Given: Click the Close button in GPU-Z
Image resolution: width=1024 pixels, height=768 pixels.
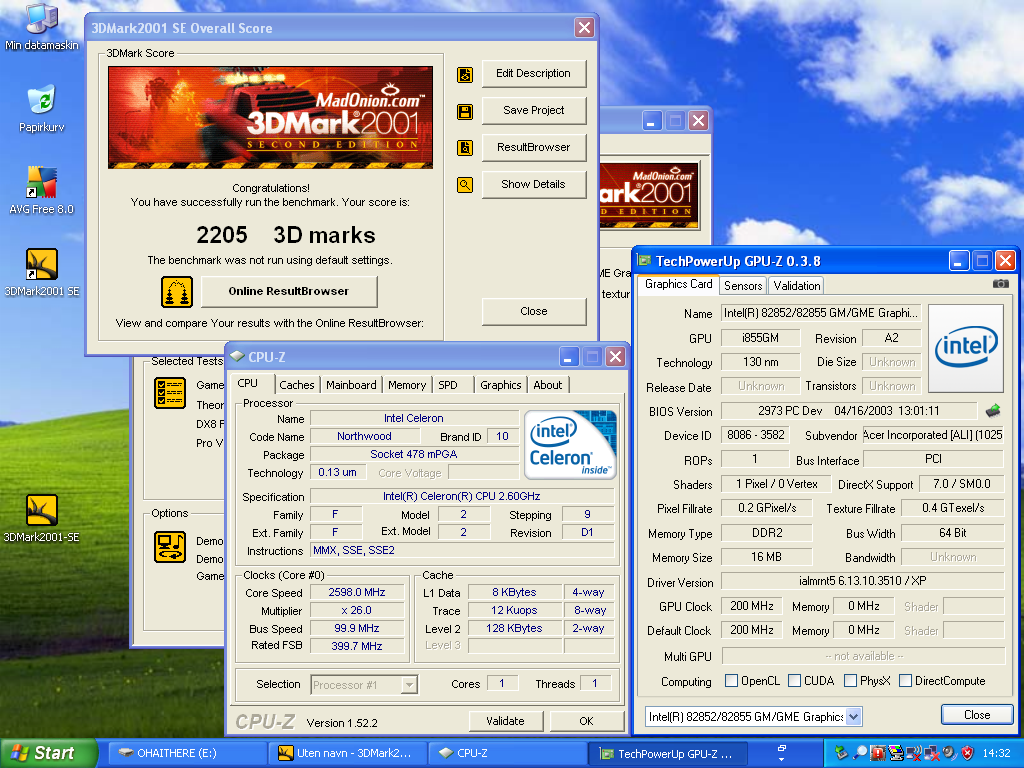Looking at the screenshot, I should (x=977, y=714).
